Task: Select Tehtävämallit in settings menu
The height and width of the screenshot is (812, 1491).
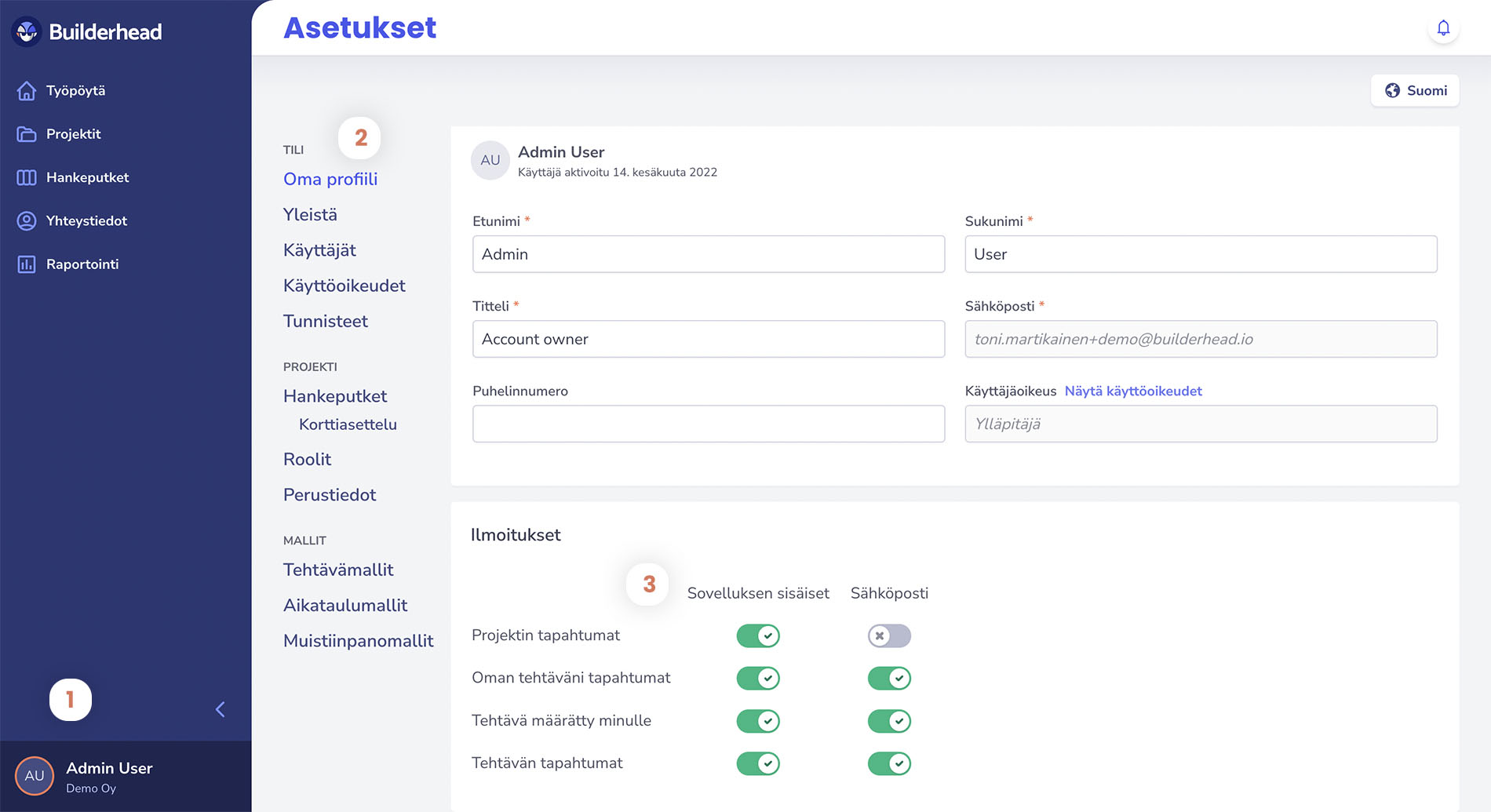Action: pyautogui.click(x=338, y=570)
